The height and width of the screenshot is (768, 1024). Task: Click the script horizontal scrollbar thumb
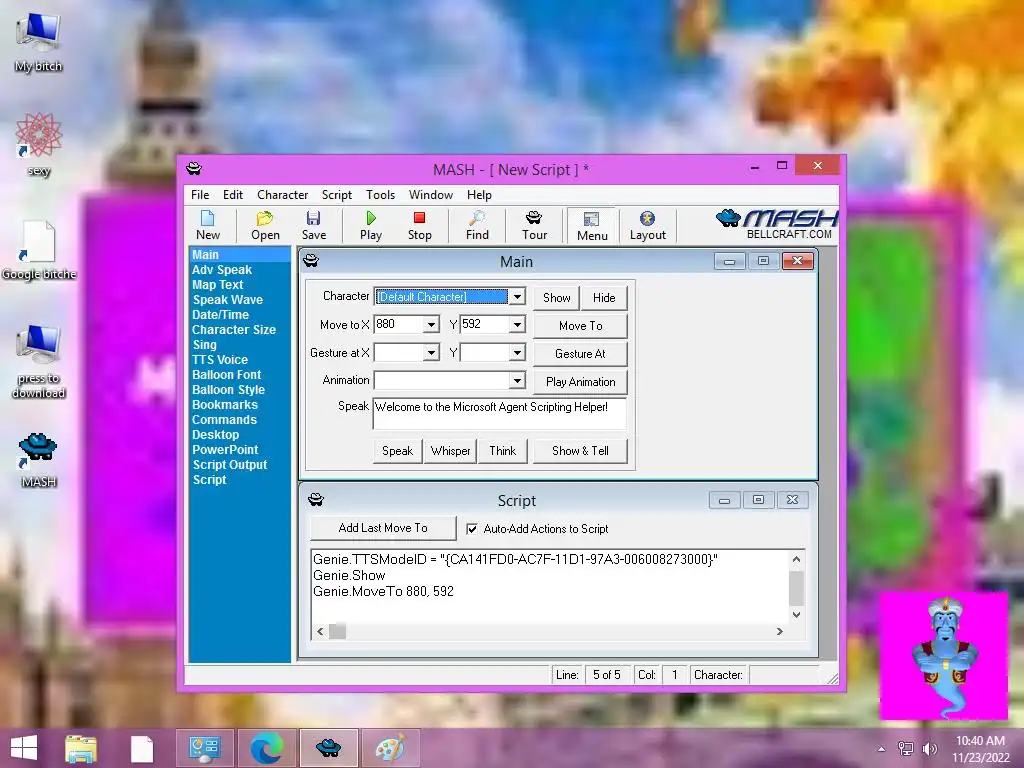click(338, 632)
